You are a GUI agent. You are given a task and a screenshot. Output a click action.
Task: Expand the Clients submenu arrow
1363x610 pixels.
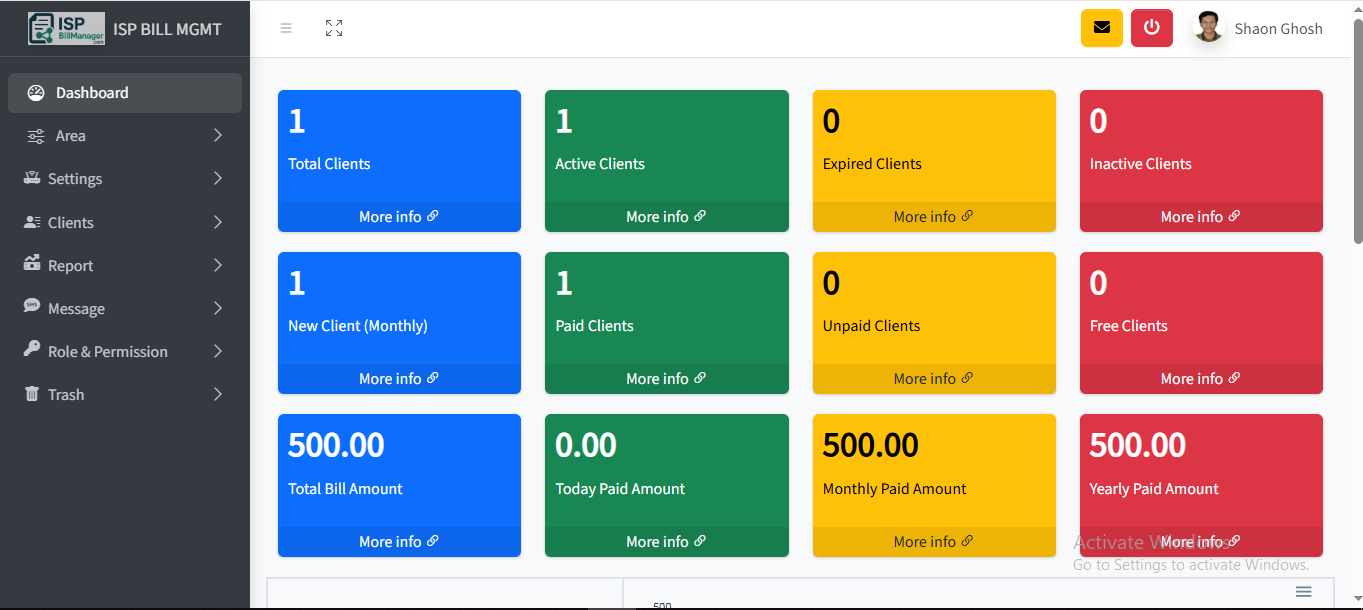(217, 222)
